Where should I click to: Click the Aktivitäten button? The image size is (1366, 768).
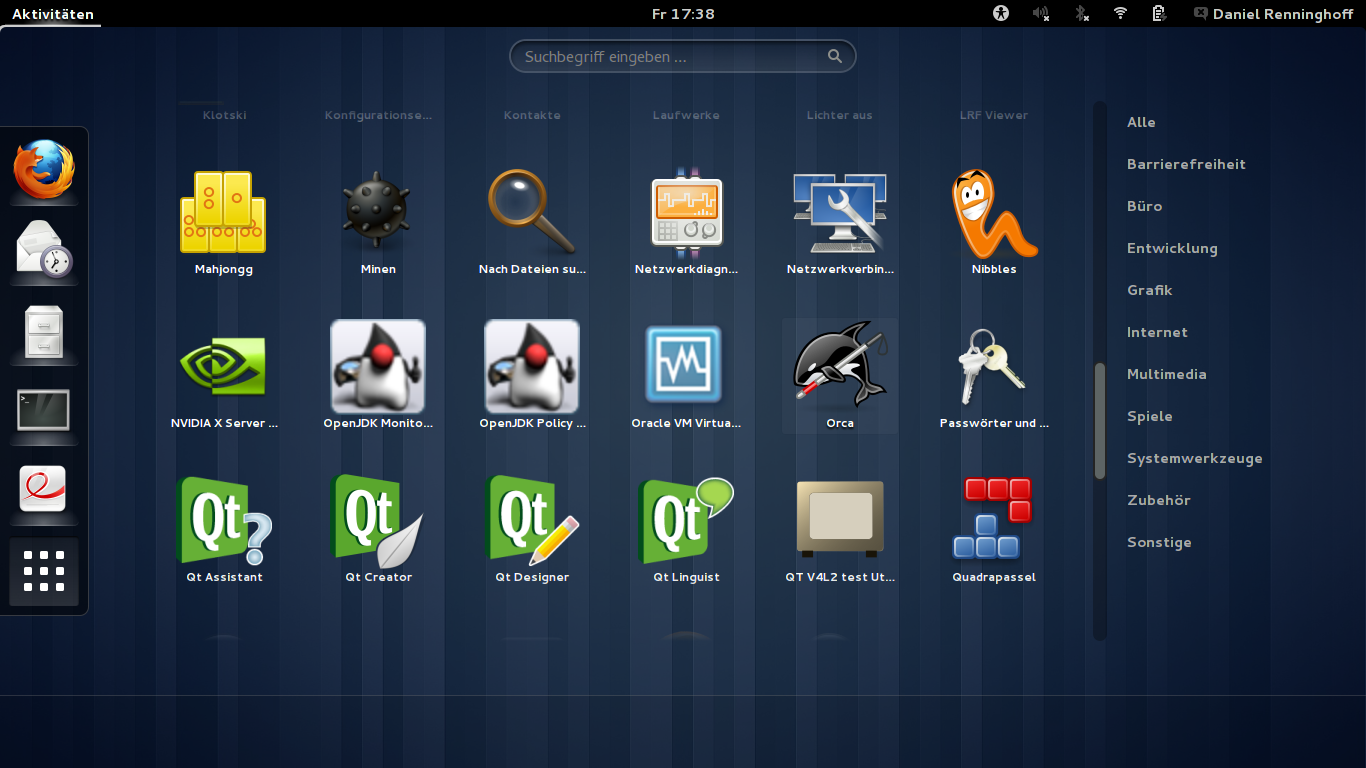tap(53, 14)
